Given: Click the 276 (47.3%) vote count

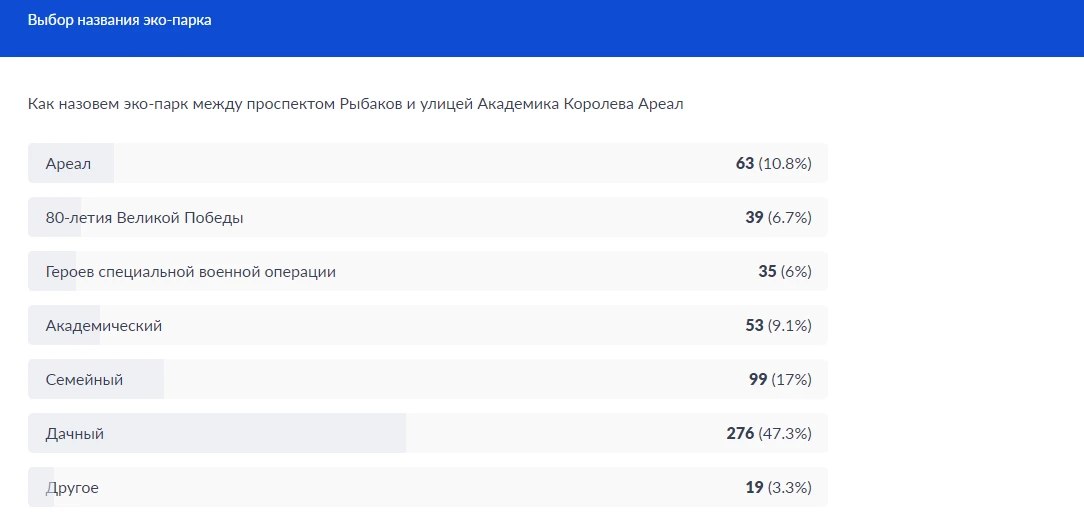Looking at the screenshot, I should pos(768,434).
